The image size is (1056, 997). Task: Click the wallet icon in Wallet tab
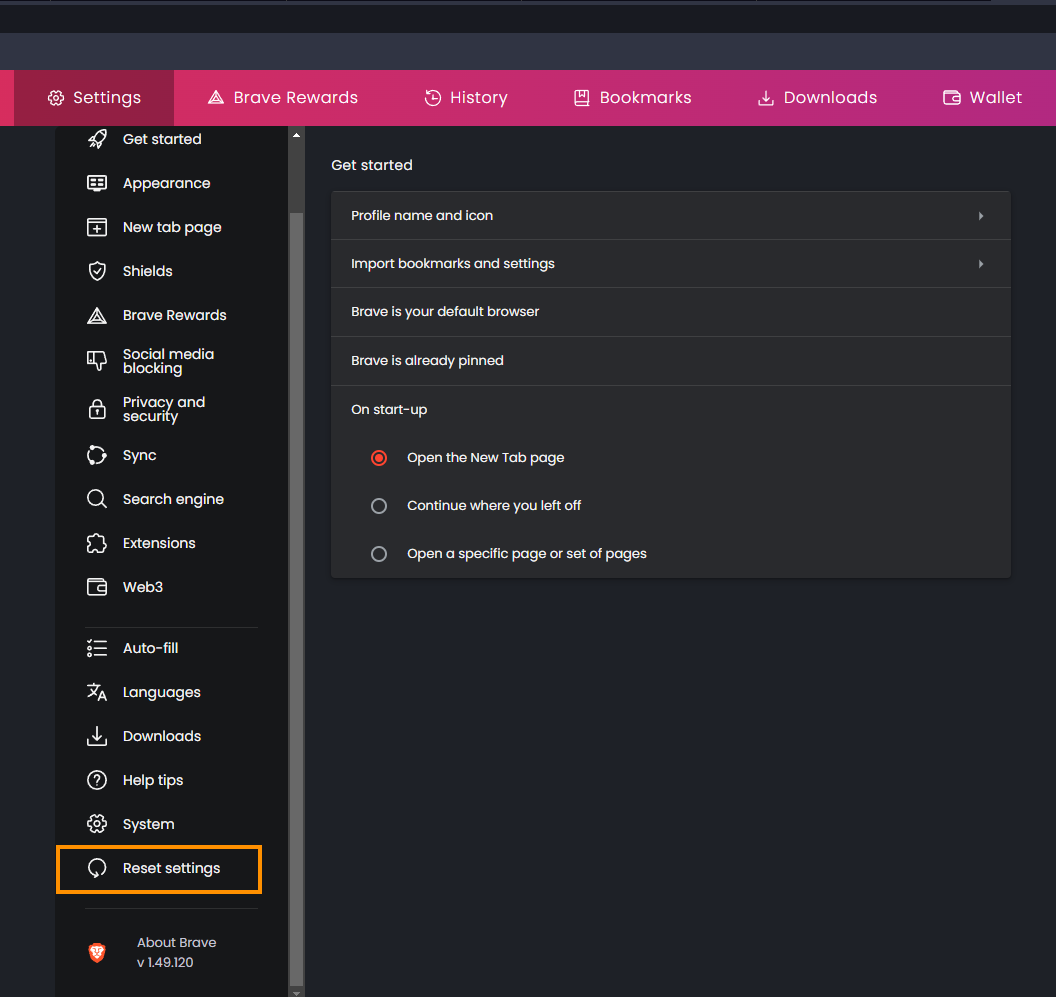tap(952, 98)
